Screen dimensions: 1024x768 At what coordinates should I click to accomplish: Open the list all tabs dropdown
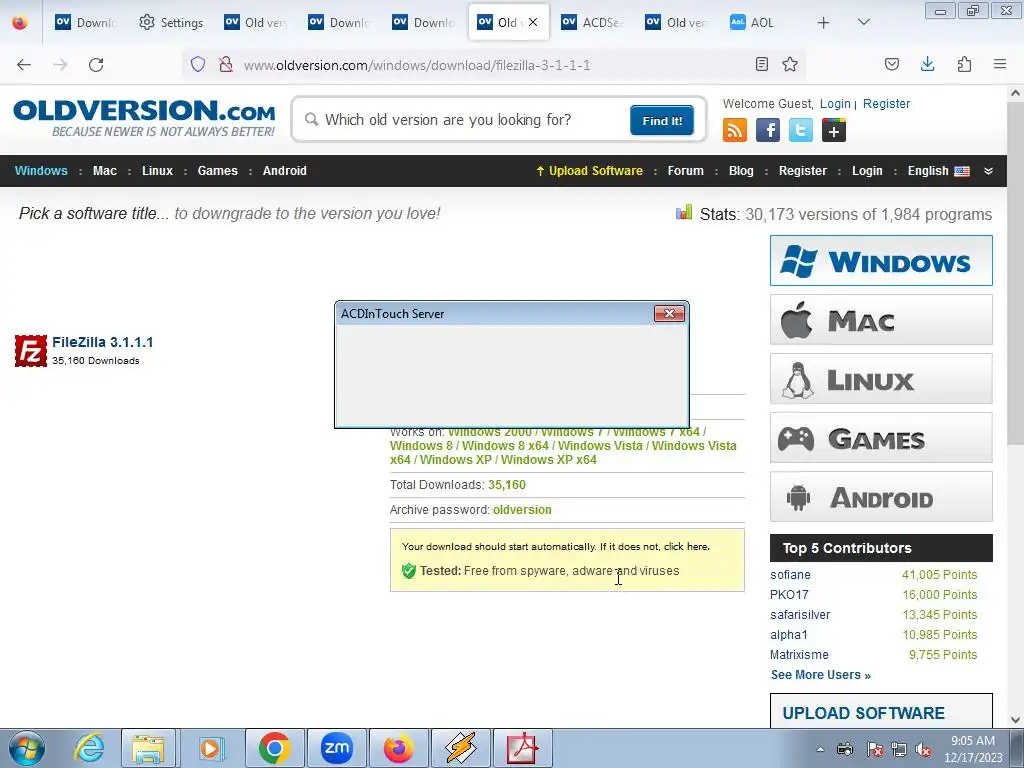pos(863,23)
